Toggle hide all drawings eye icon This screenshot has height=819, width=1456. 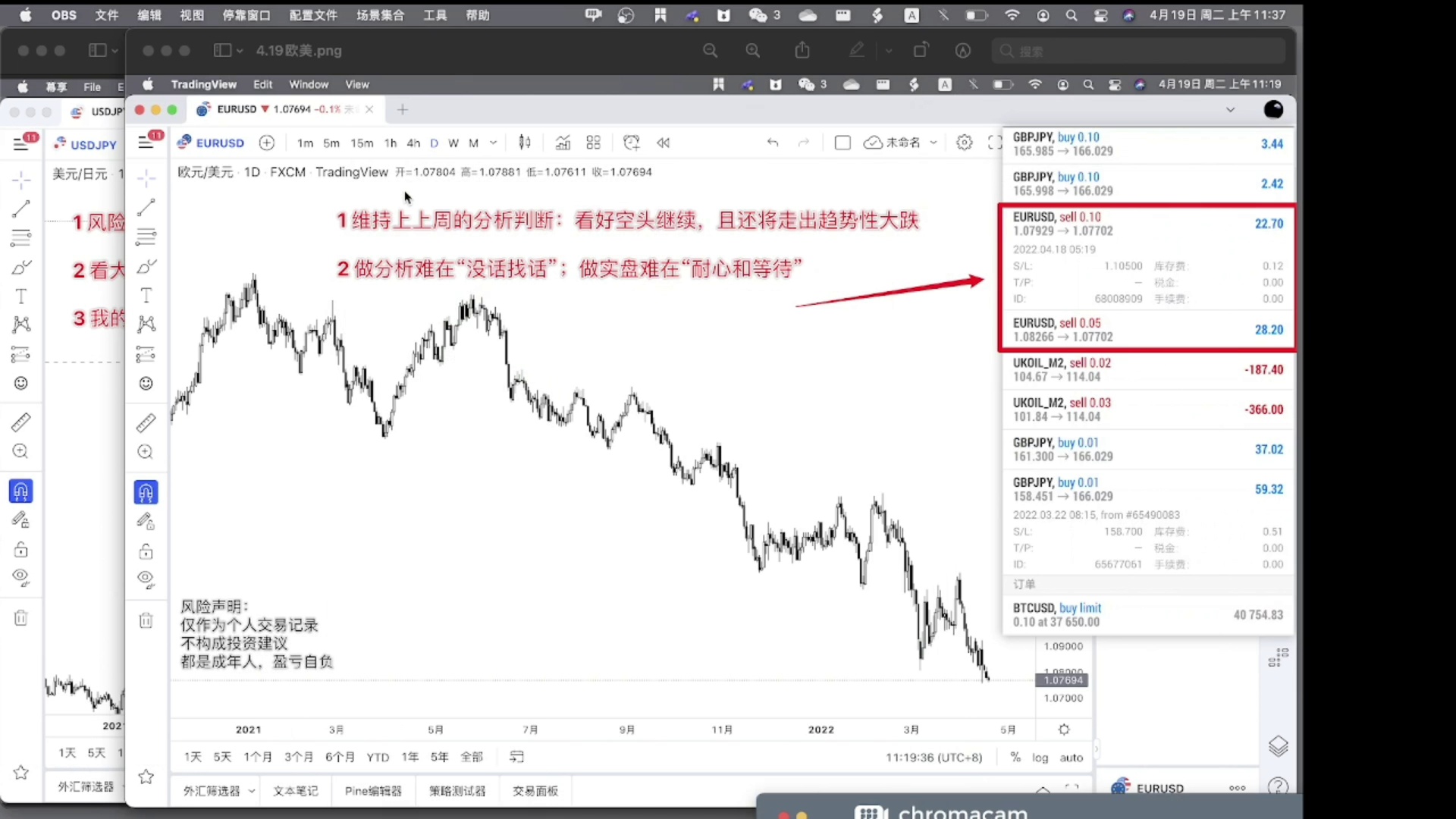[x=146, y=580]
